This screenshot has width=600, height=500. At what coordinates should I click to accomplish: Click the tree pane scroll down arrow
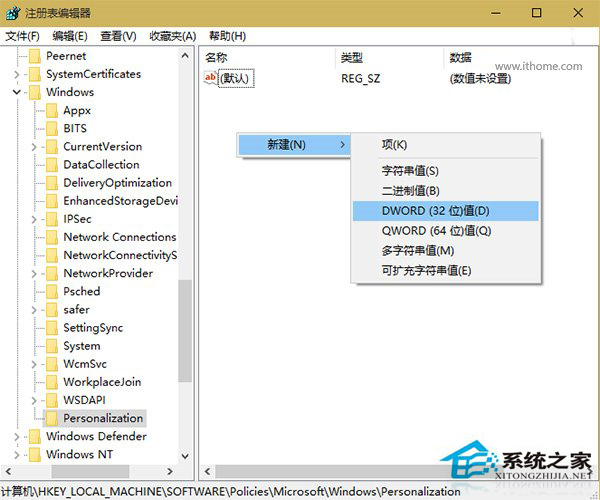click(185, 456)
